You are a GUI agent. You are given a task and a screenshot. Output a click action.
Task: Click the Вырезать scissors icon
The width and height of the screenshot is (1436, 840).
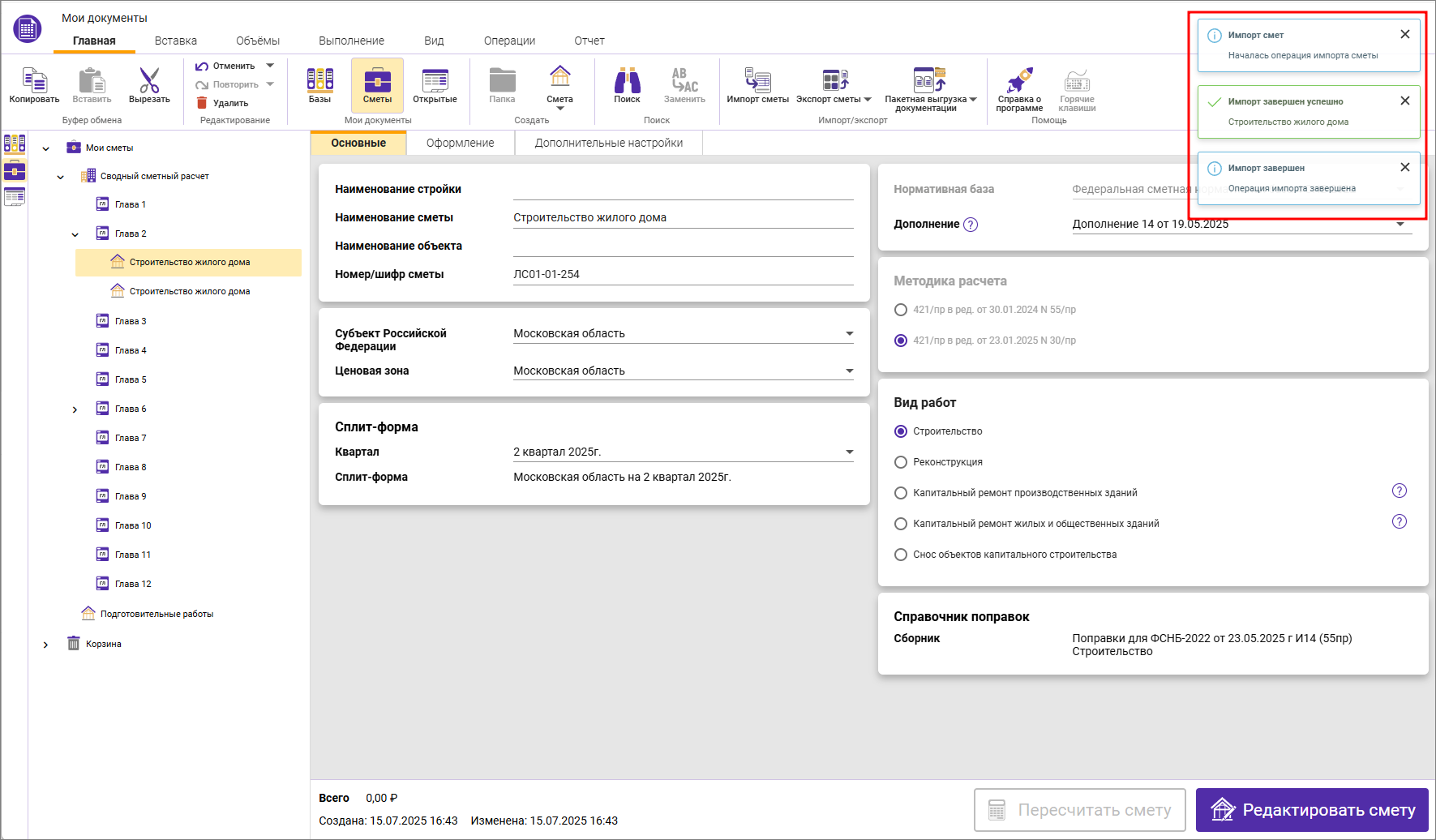point(149,81)
